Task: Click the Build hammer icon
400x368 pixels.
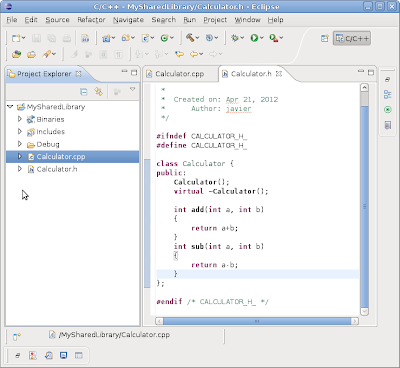Action: (190, 38)
